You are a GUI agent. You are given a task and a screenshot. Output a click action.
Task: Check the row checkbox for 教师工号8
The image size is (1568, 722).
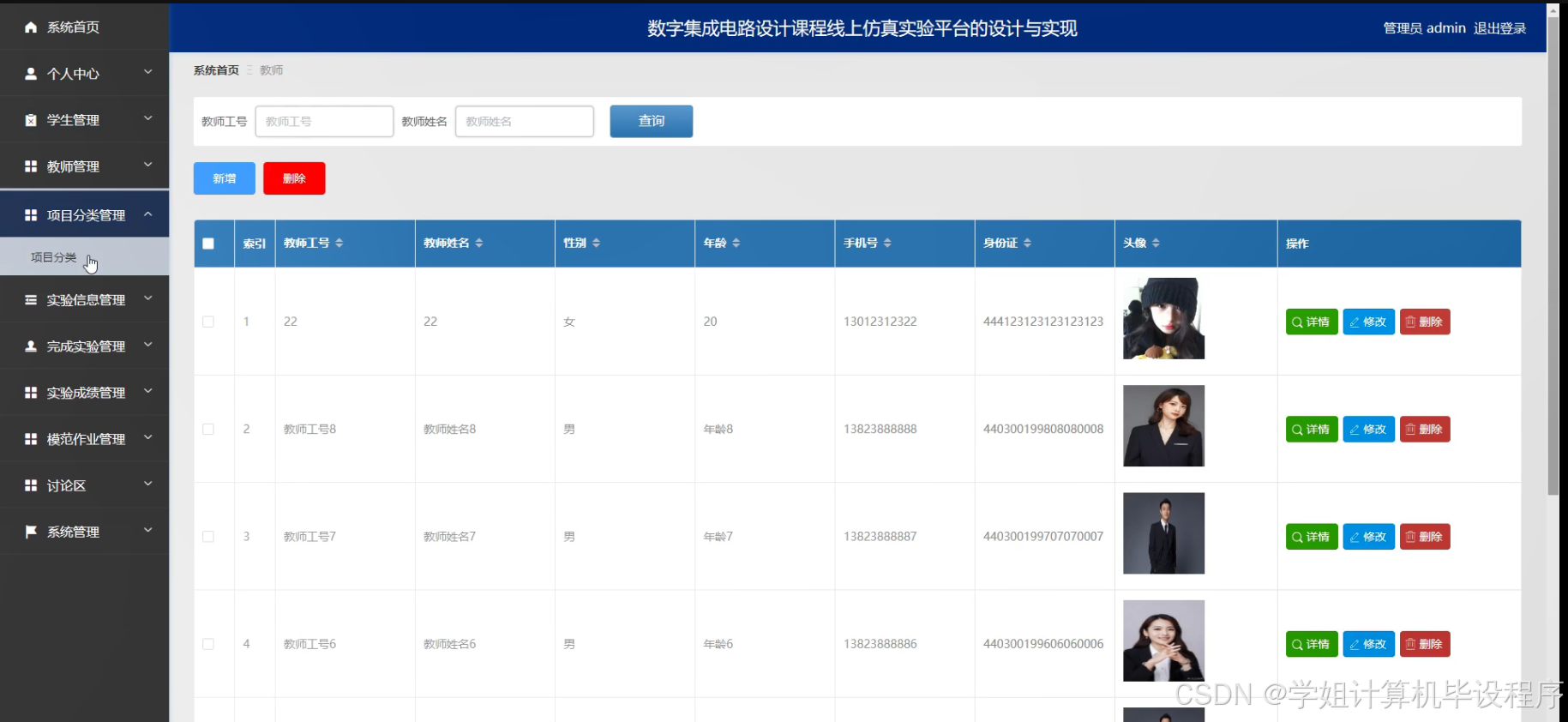point(208,429)
